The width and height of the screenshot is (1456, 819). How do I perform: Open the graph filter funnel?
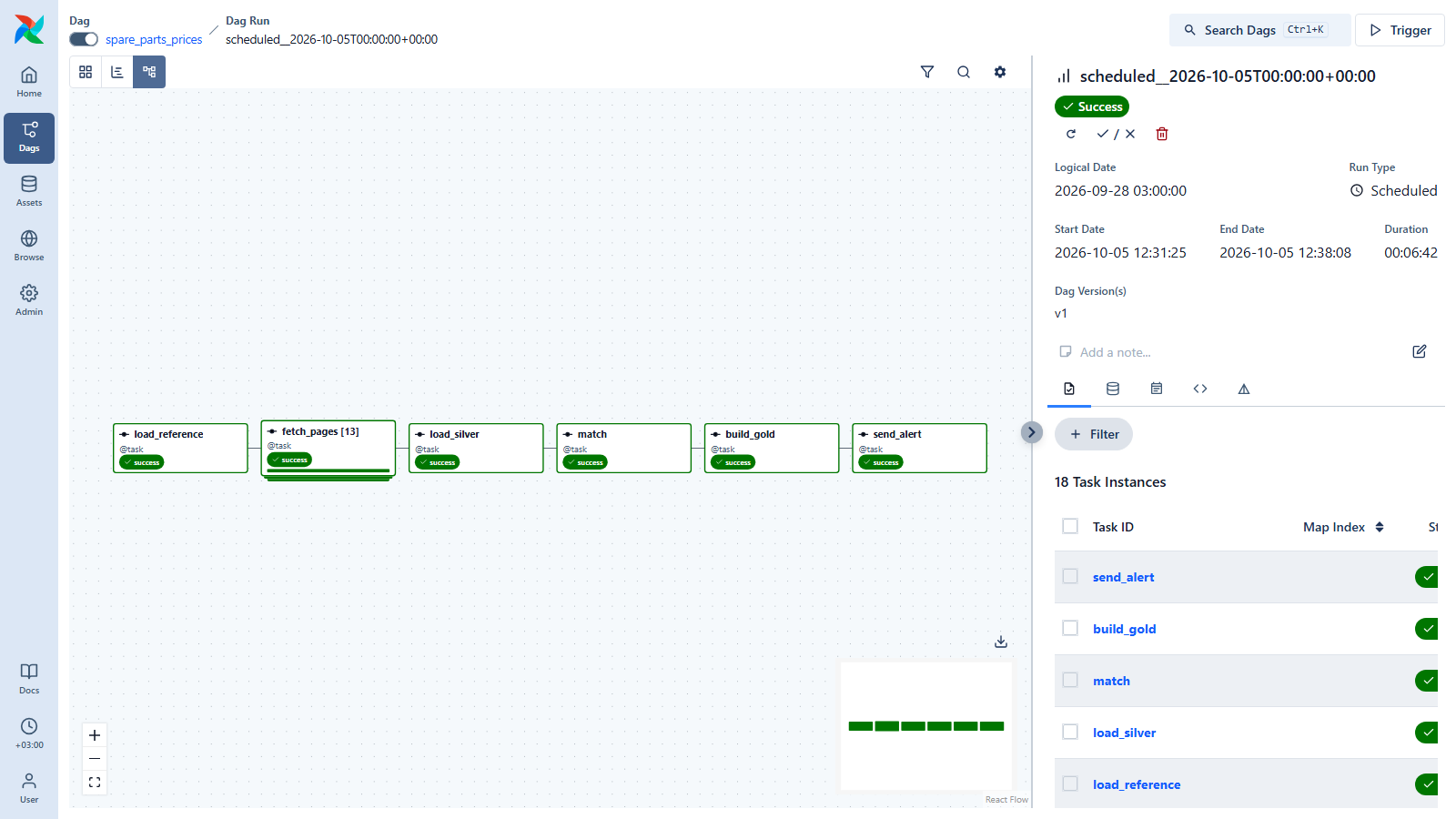pyautogui.click(x=927, y=72)
